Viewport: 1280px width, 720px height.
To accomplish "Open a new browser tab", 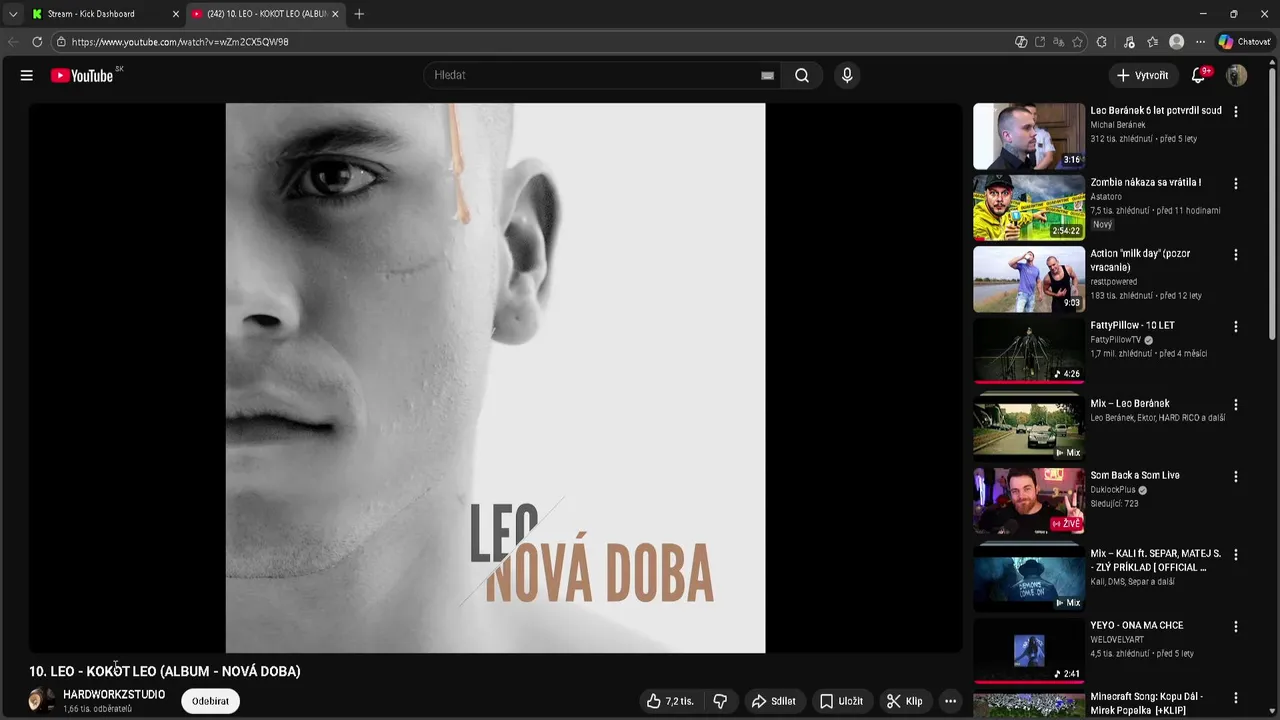I will [x=359, y=14].
